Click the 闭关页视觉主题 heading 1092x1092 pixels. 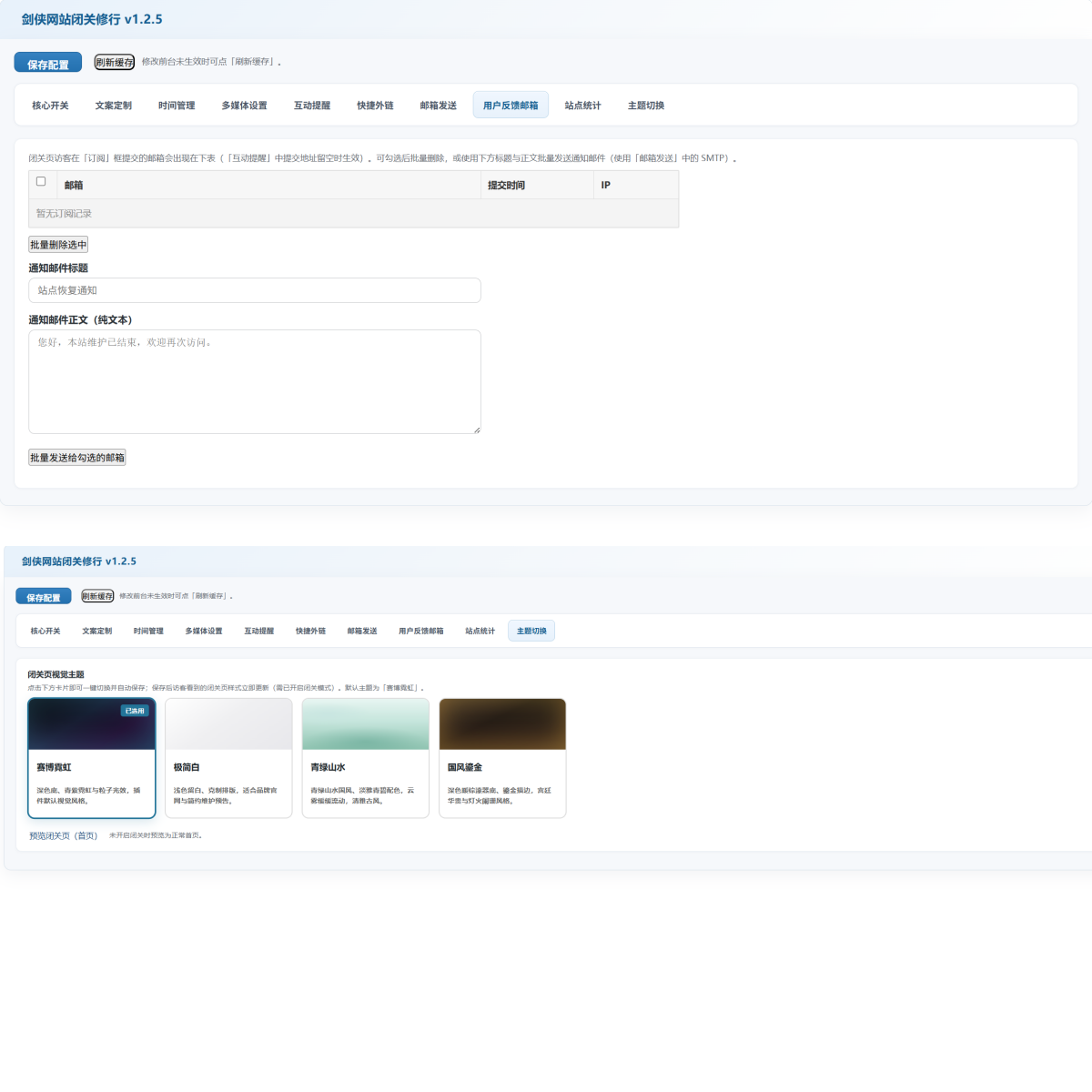[56, 674]
